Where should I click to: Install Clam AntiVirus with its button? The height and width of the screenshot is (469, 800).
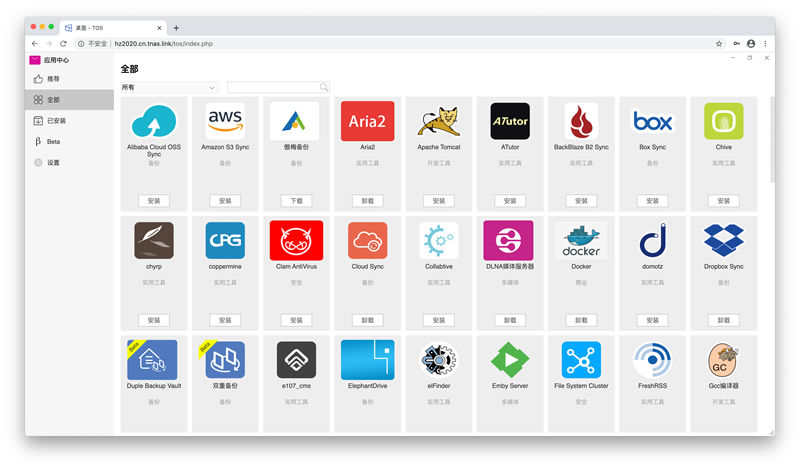296,320
